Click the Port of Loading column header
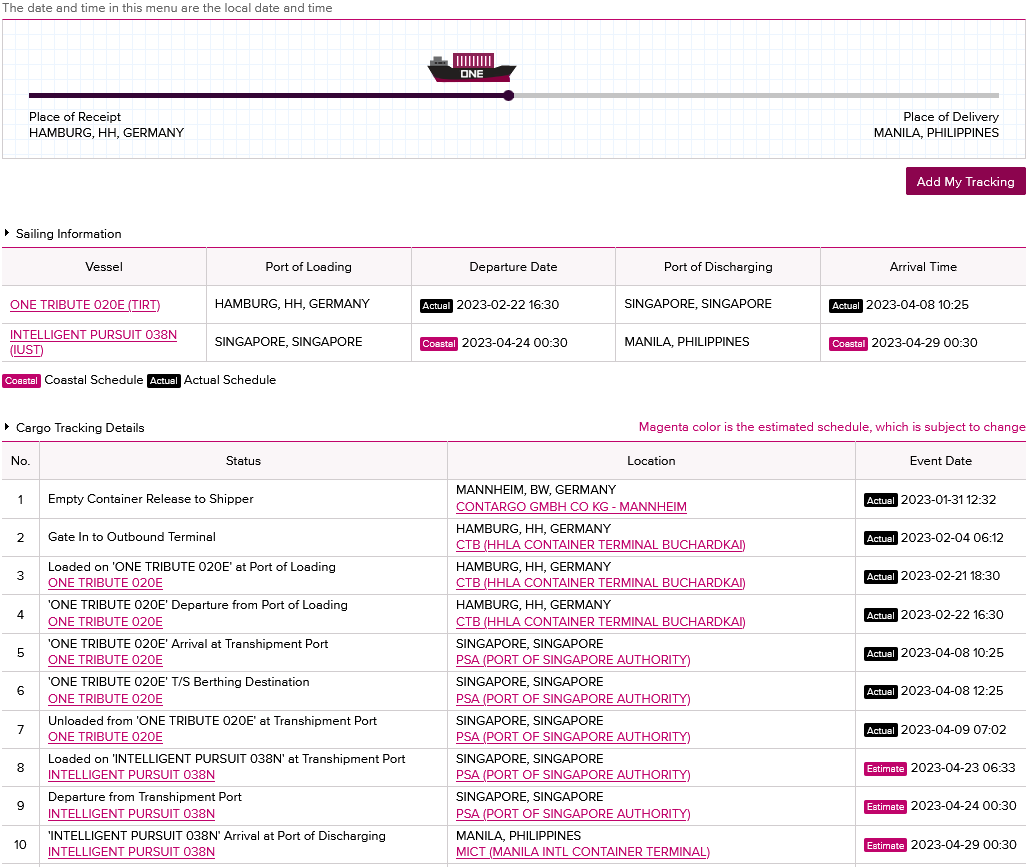1030x867 pixels. tap(309, 267)
